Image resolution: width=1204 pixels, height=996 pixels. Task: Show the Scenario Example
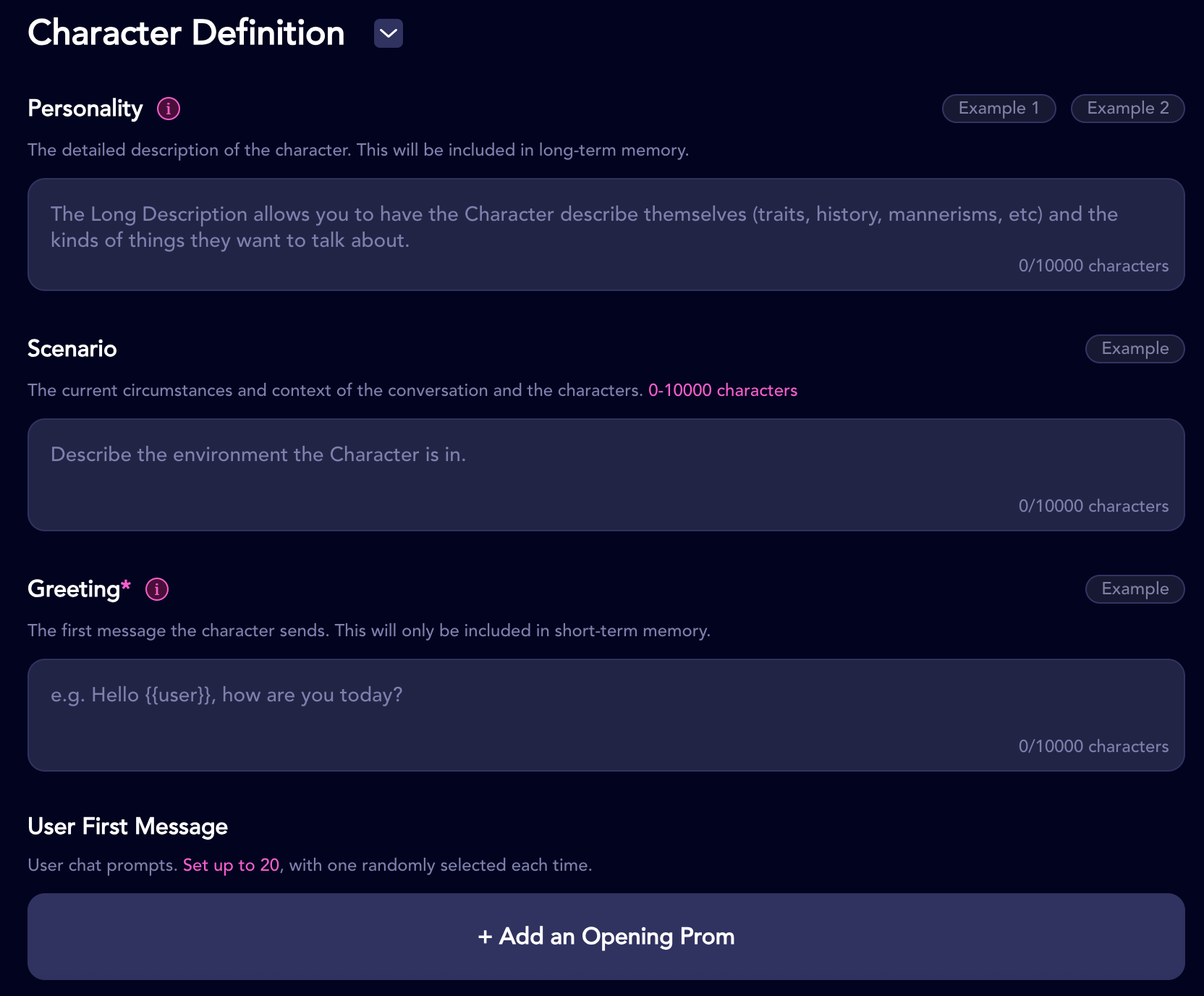coord(1135,349)
